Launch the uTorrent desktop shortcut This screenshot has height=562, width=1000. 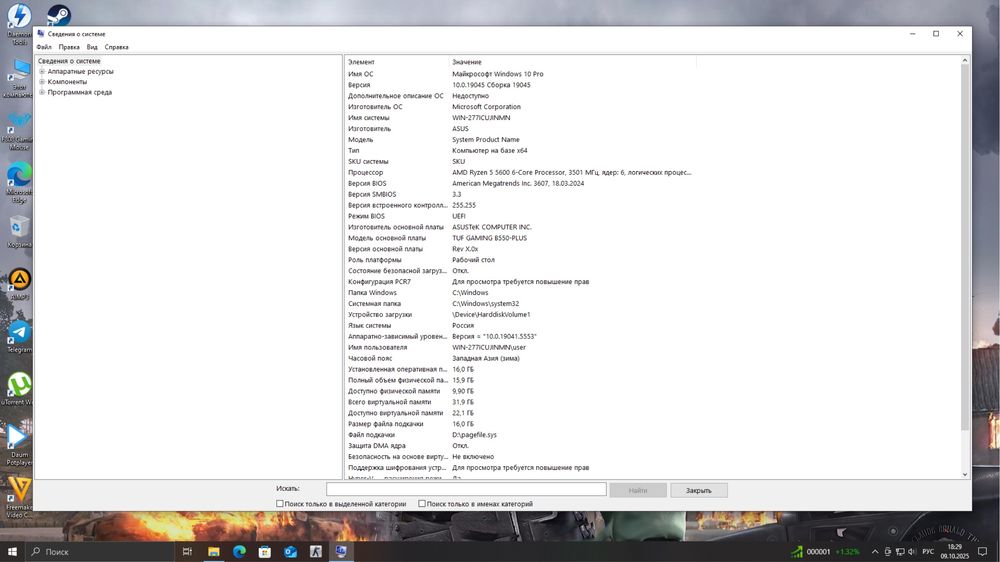pos(19,389)
